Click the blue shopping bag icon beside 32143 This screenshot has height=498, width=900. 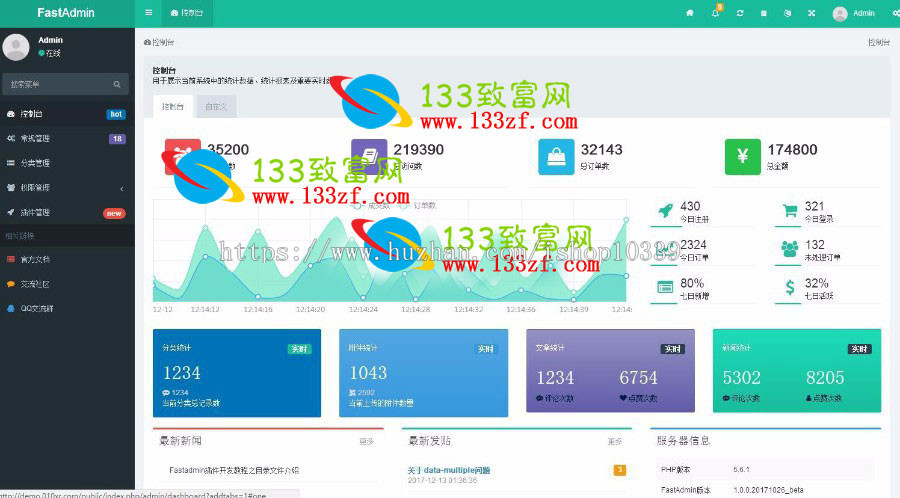coord(556,157)
